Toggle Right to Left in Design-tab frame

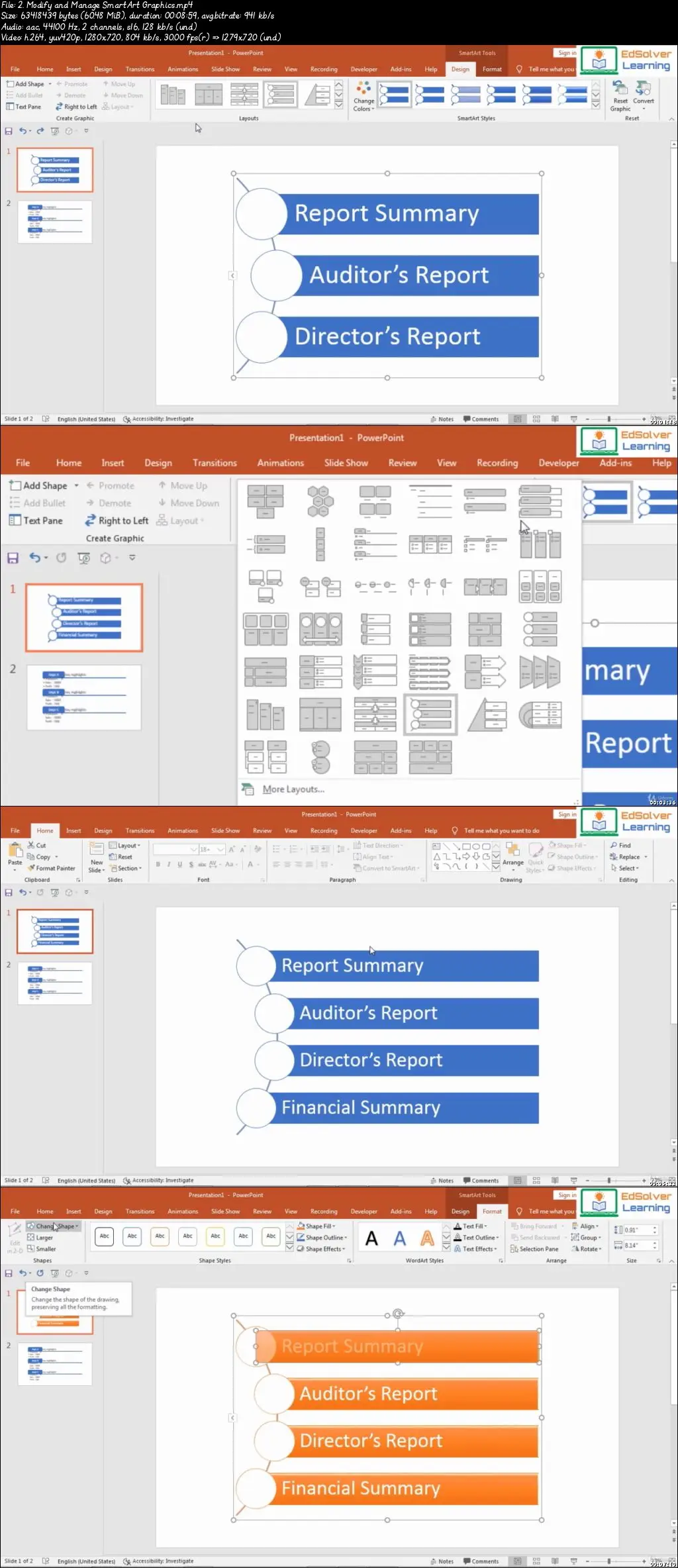[76, 107]
